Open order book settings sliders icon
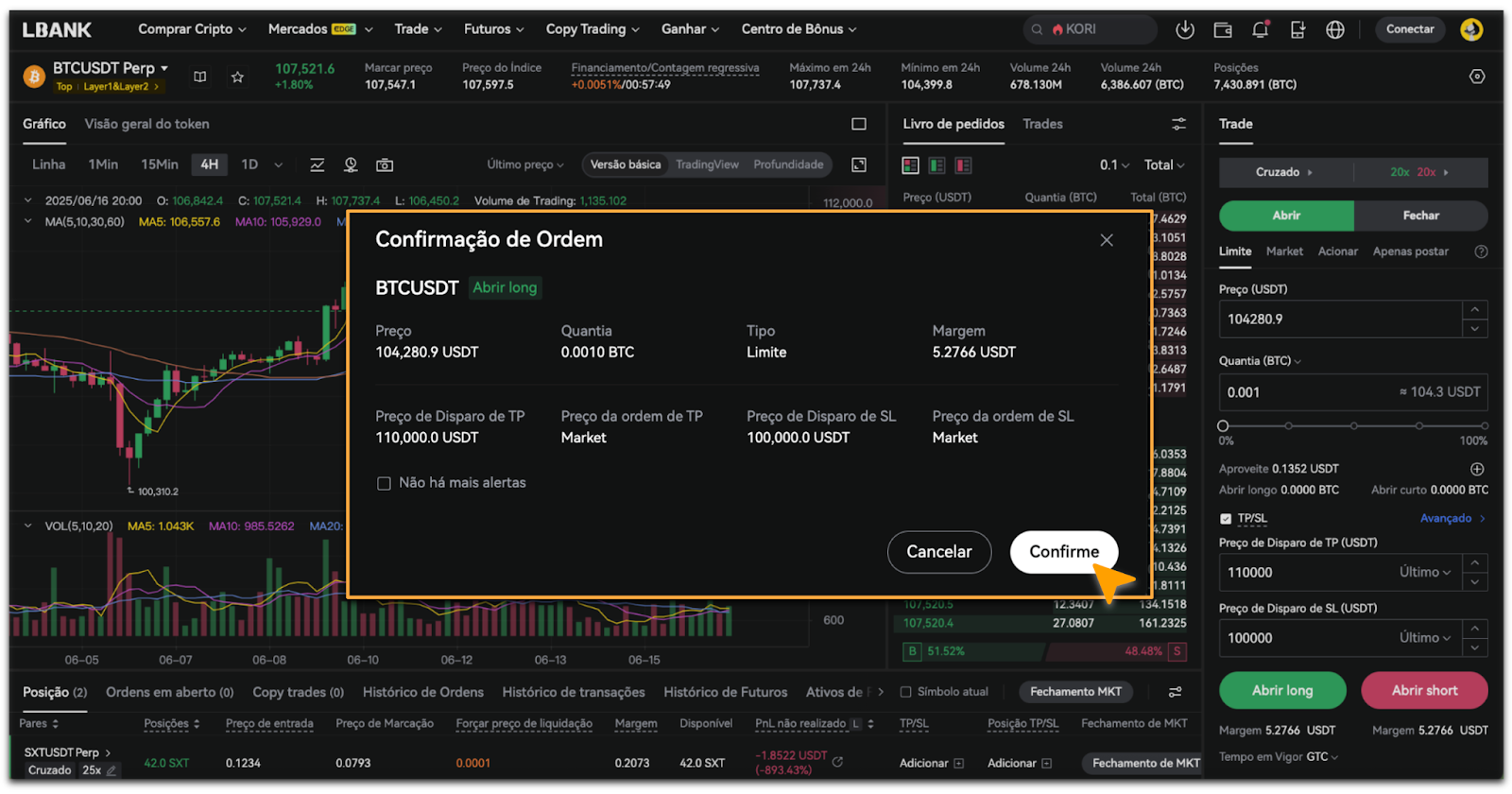 (x=1178, y=125)
